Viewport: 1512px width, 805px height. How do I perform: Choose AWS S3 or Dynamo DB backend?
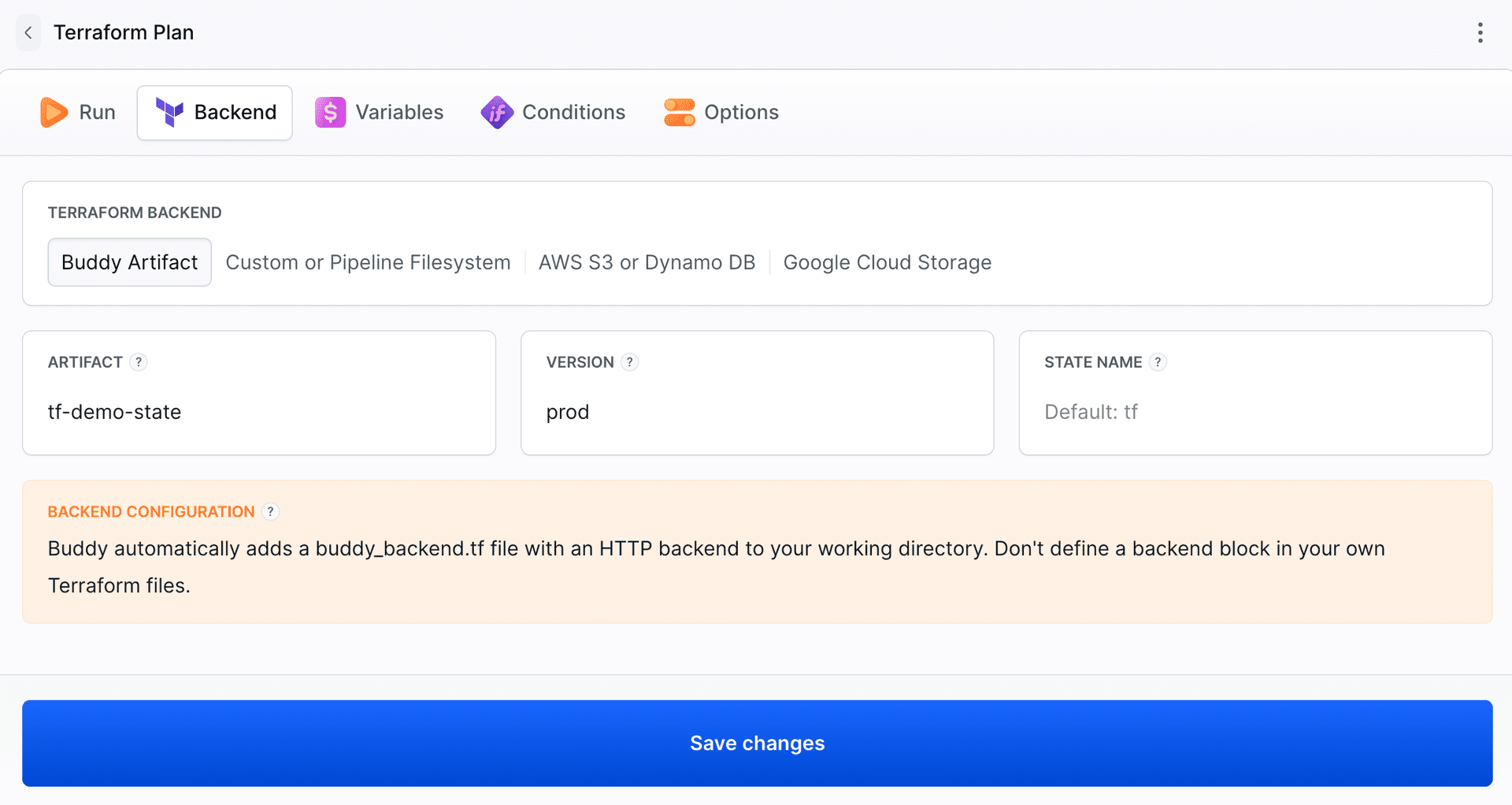647,262
